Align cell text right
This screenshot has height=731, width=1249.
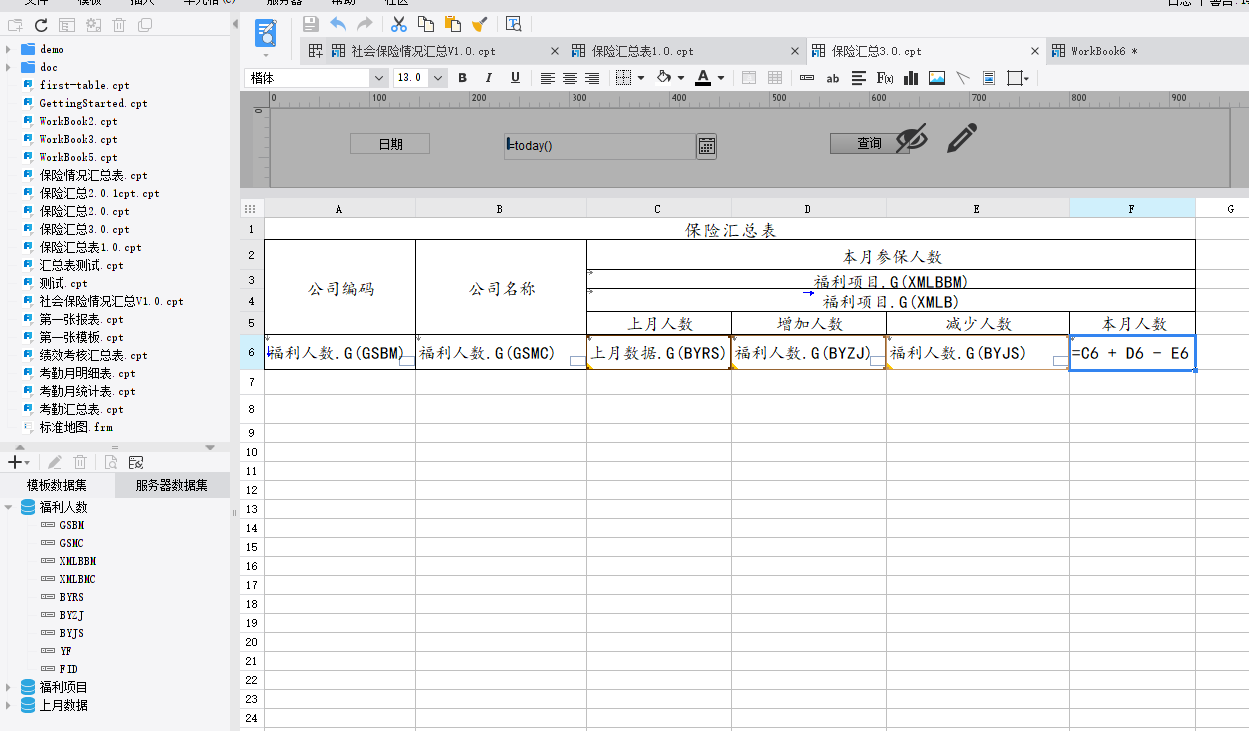click(x=592, y=78)
